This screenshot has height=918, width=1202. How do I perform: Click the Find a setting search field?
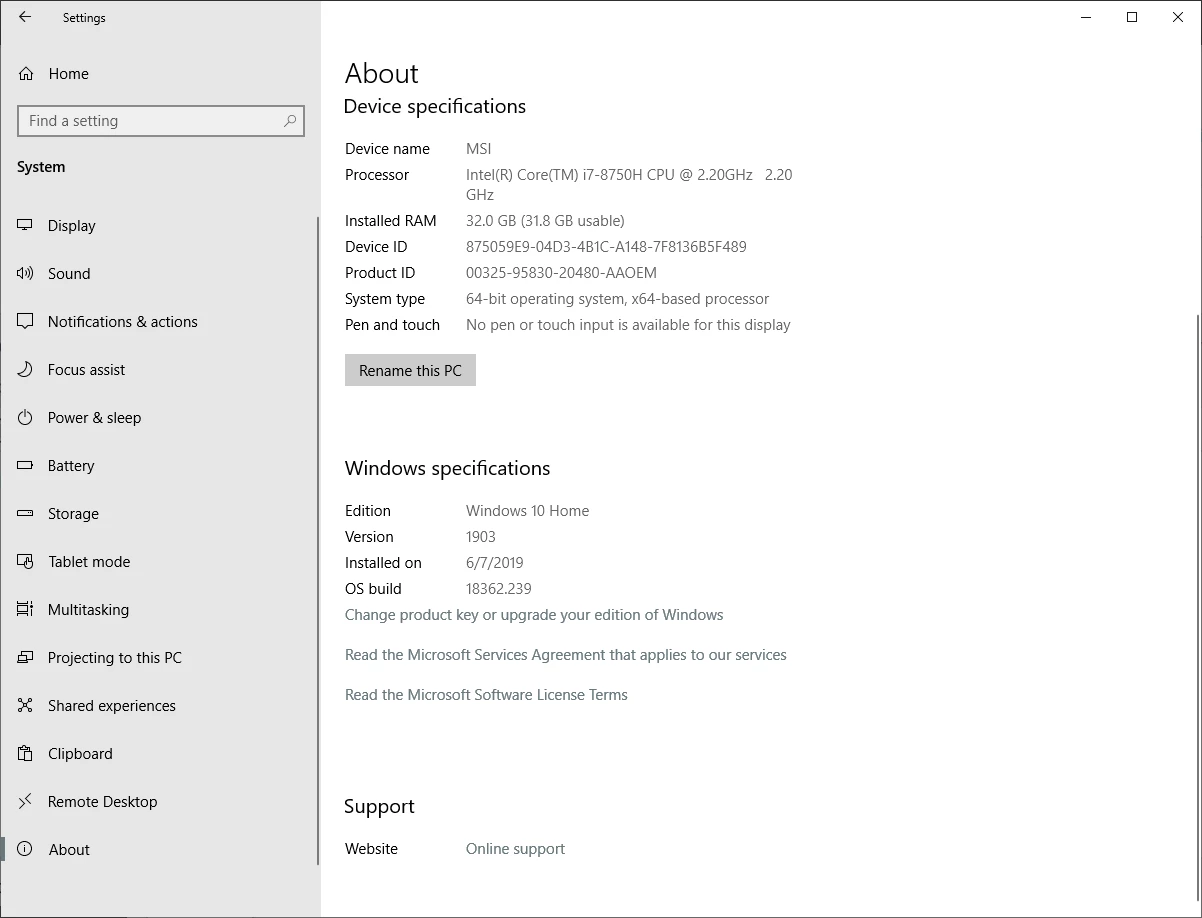pos(161,121)
